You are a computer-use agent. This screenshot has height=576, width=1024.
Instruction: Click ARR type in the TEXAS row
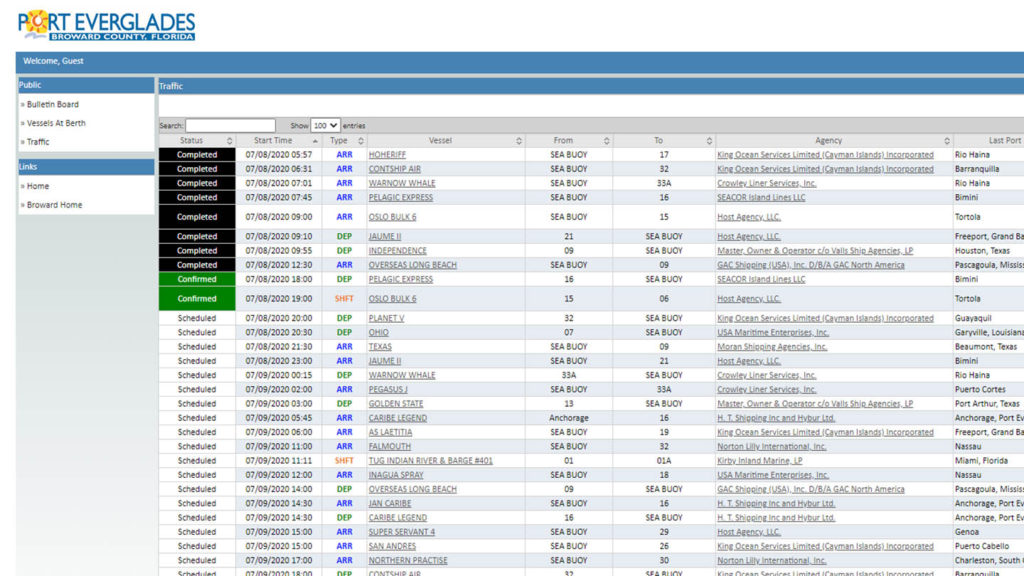click(344, 347)
